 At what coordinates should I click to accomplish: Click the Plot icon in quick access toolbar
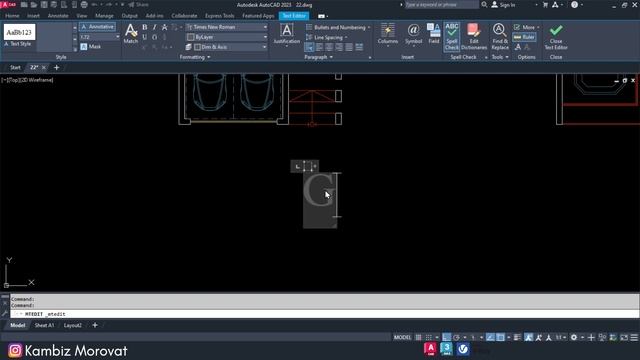pyautogui.click(x=84, y=5)
